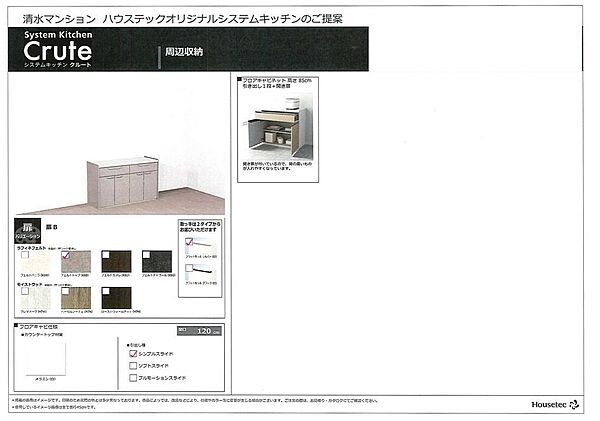The width and height of the screenshot is (600, 421).
Task: Click the open floor cabinet drawer photo
Action: tap(278, 126)
